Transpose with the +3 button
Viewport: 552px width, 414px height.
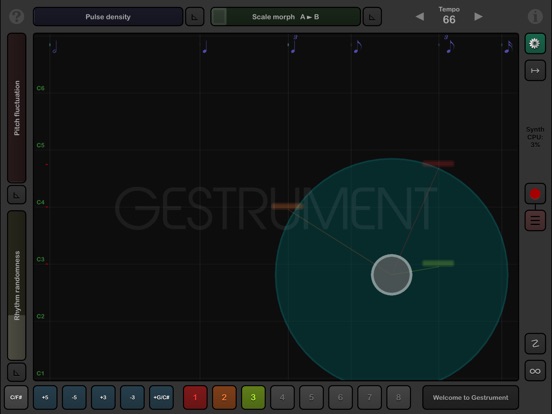pos(103,397)
